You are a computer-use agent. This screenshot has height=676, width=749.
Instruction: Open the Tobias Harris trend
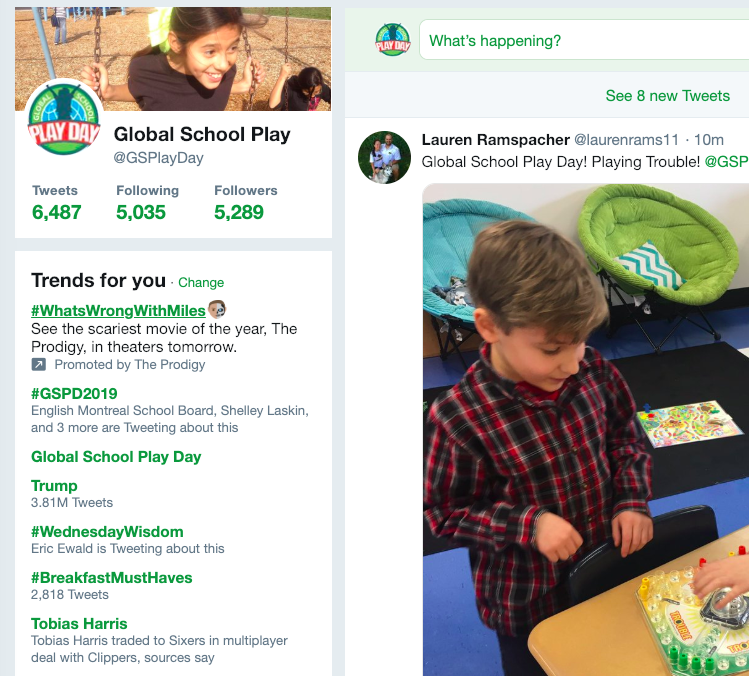pyautogui.click(x=79, y=623)
